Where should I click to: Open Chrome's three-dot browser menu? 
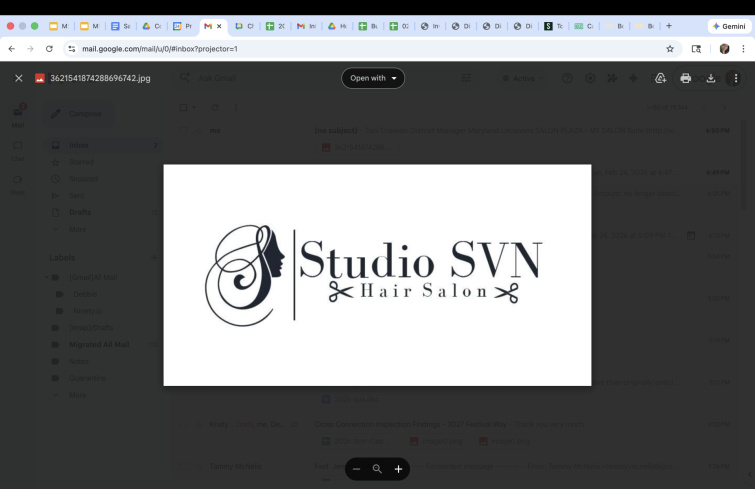(743, 48)
